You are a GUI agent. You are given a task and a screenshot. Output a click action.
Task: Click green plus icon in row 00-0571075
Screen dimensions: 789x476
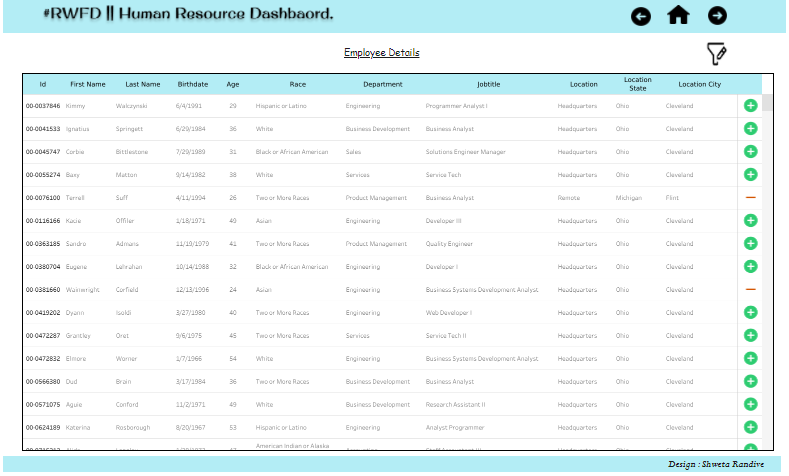[750, 405]
